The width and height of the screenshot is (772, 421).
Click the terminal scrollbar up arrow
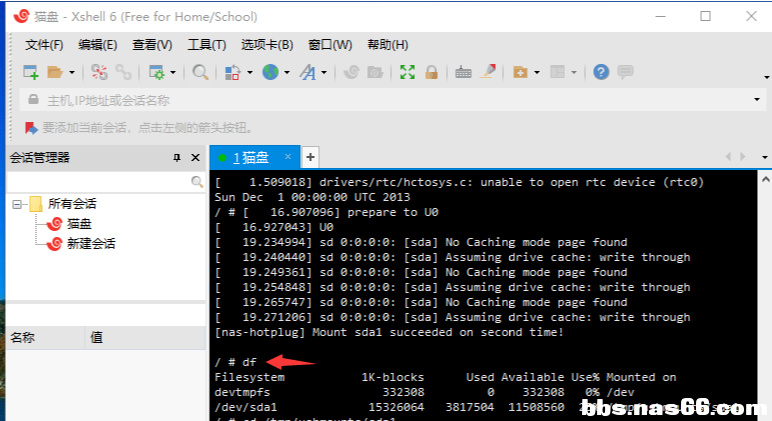point(766,180)
